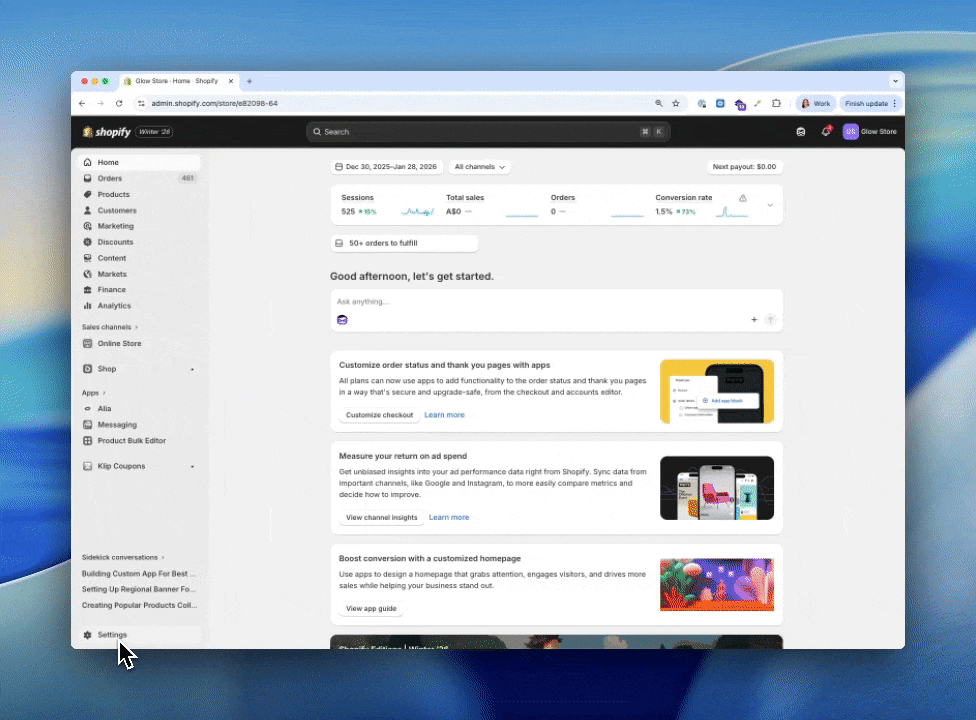Select Products in the sidebar

pos(113,194)
